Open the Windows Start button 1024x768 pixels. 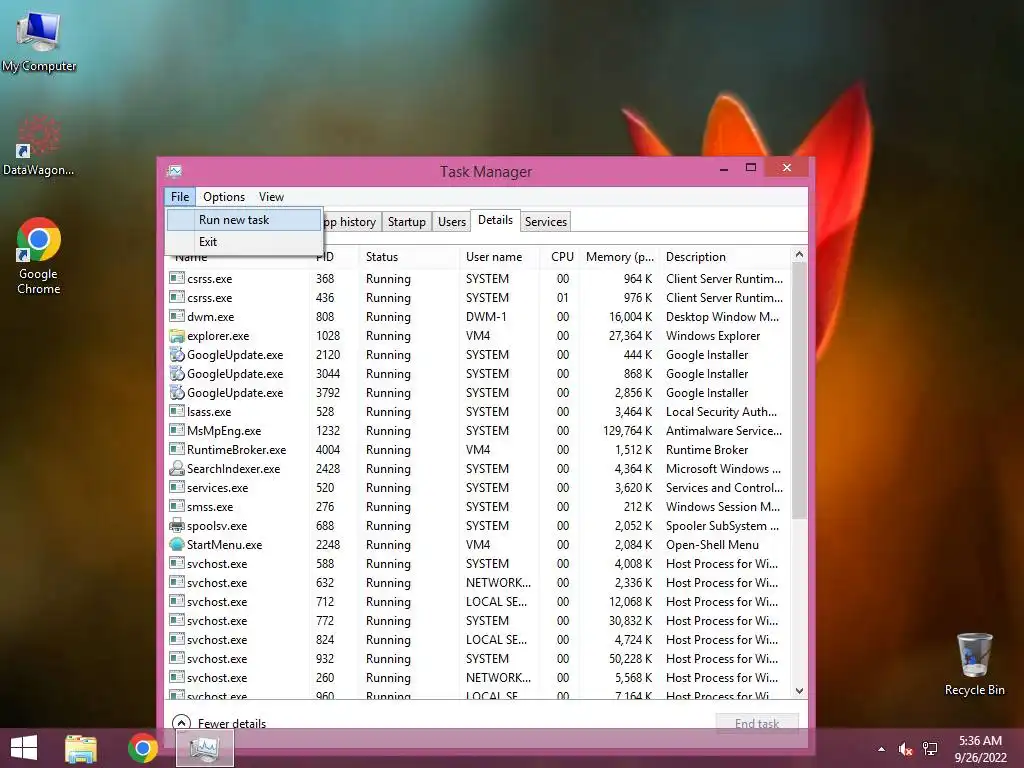tap(24, 748)
